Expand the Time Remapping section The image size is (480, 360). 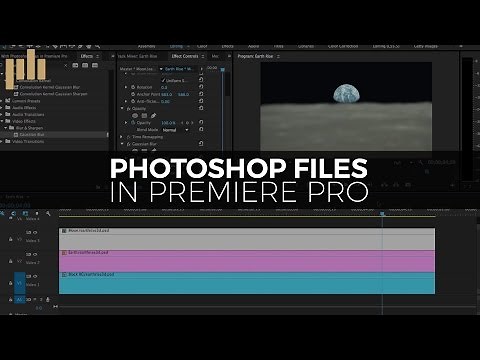122,137
